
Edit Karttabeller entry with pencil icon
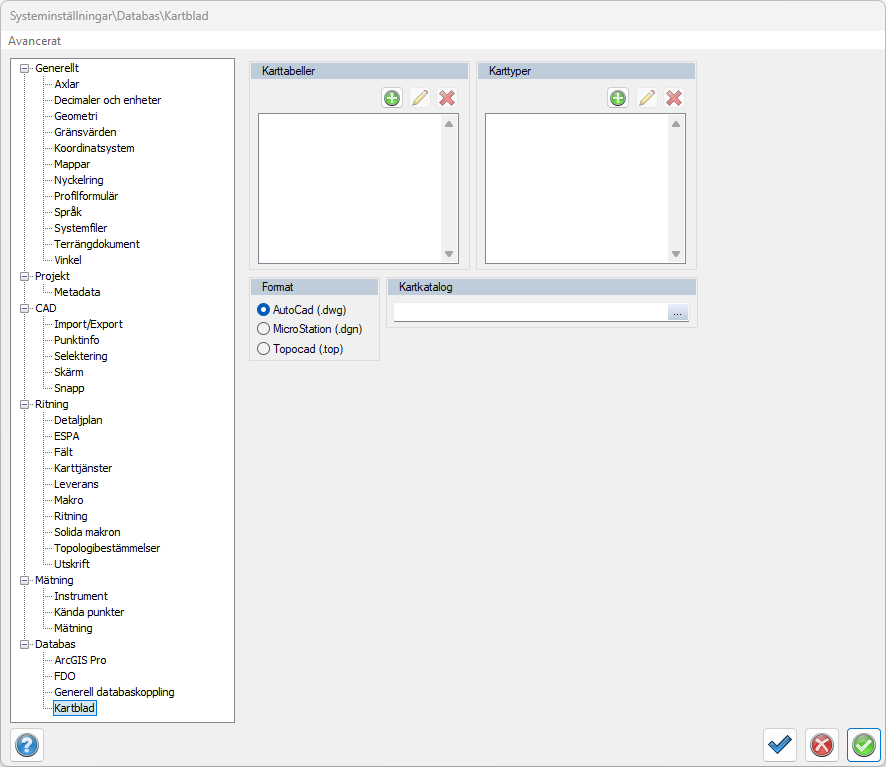coord(420,98)
